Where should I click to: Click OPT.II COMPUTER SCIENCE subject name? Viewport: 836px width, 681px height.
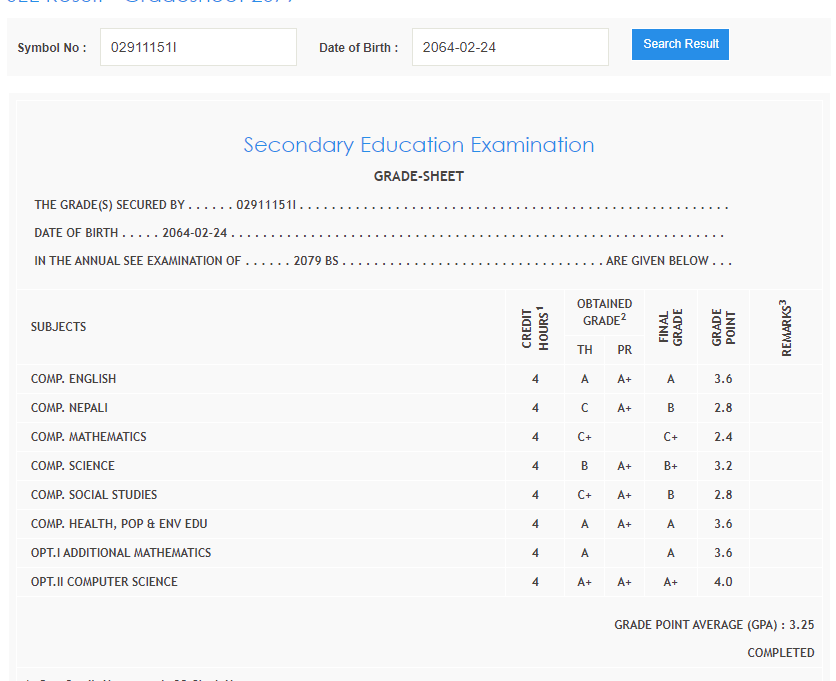[104, 582]
